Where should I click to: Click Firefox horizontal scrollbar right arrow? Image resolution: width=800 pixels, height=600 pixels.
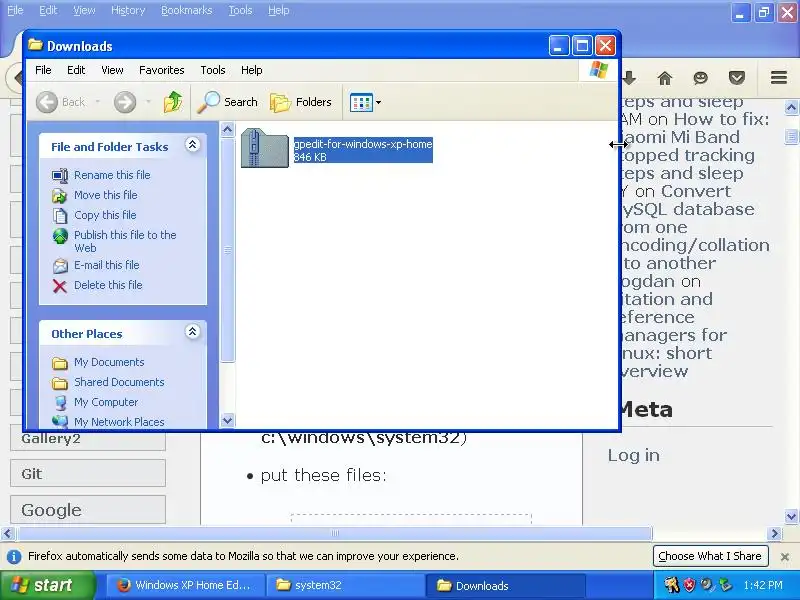775,534
